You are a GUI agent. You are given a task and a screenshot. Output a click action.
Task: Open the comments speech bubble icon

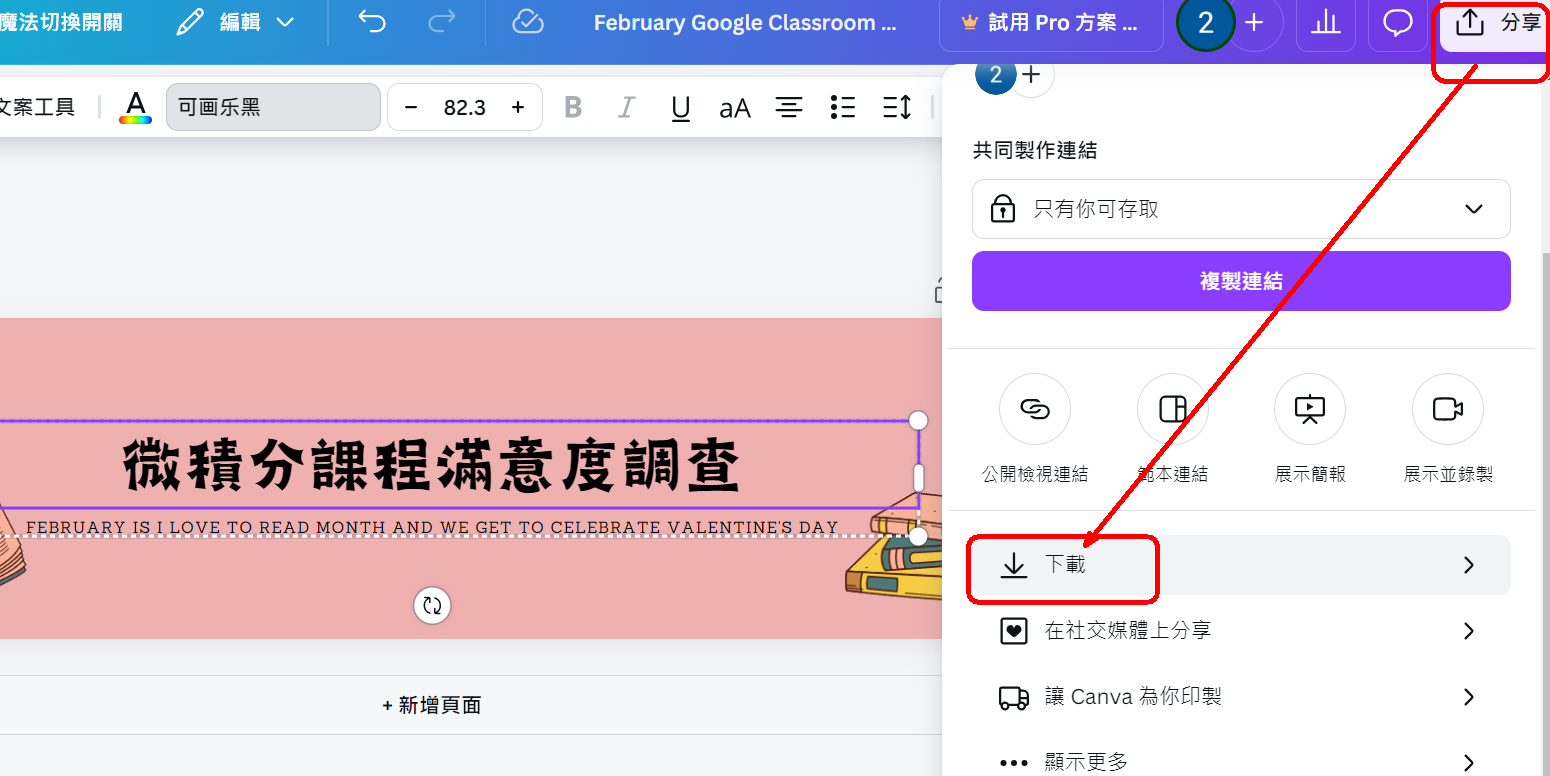click(1397, 23)
